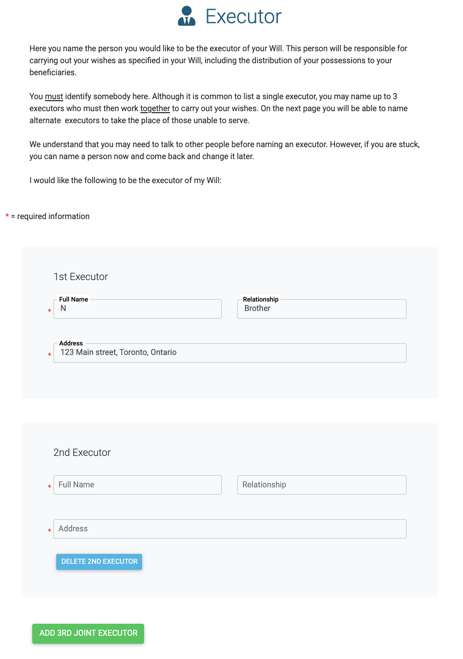Click the underlined word "must"
This screenshot has height=659, width=463.
54,97
